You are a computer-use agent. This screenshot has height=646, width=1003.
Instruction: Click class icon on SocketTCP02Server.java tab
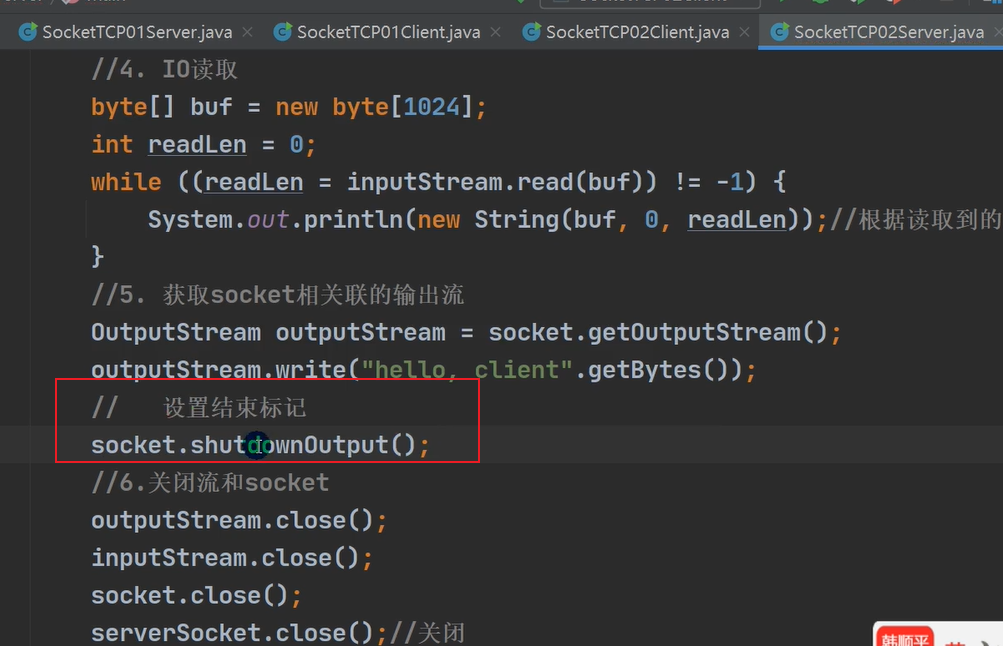coord(779,32)
